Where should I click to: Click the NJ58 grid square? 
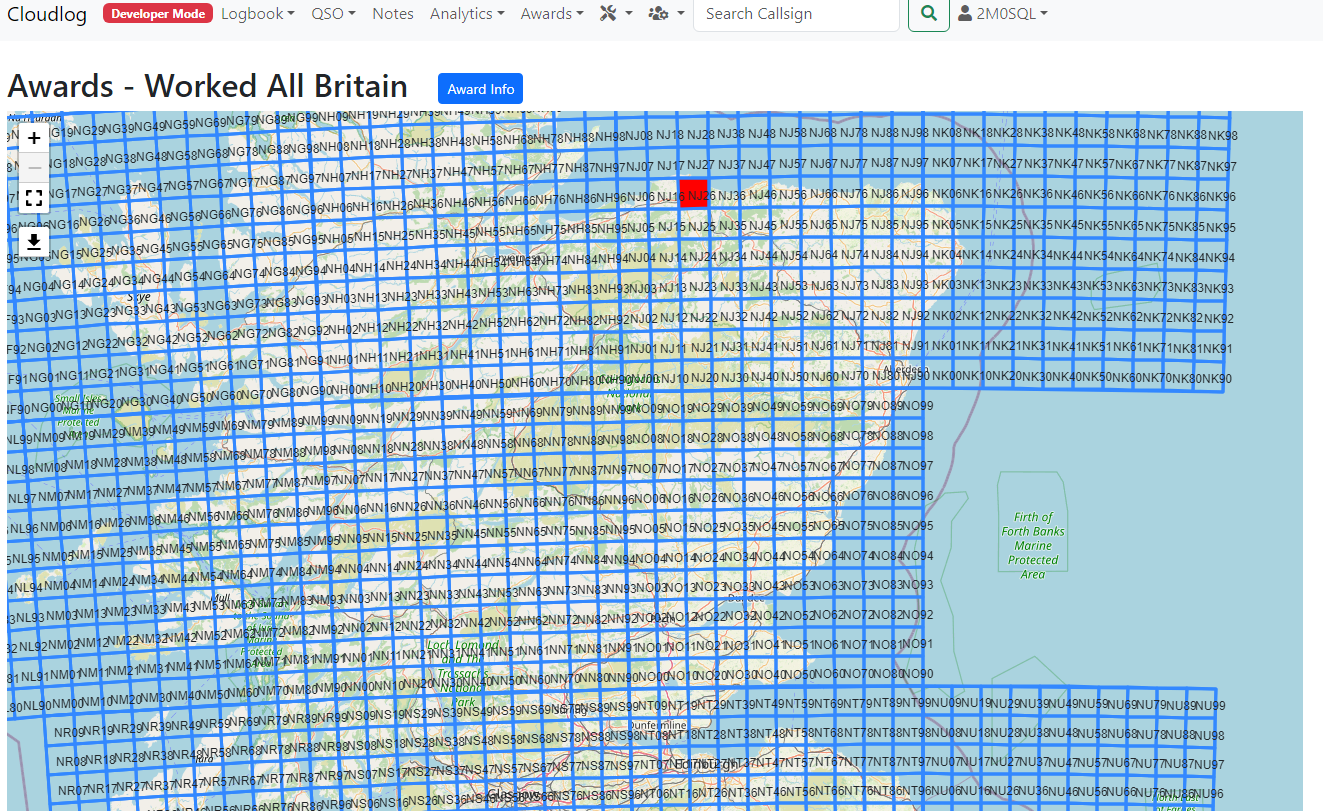tap(792, 134)
